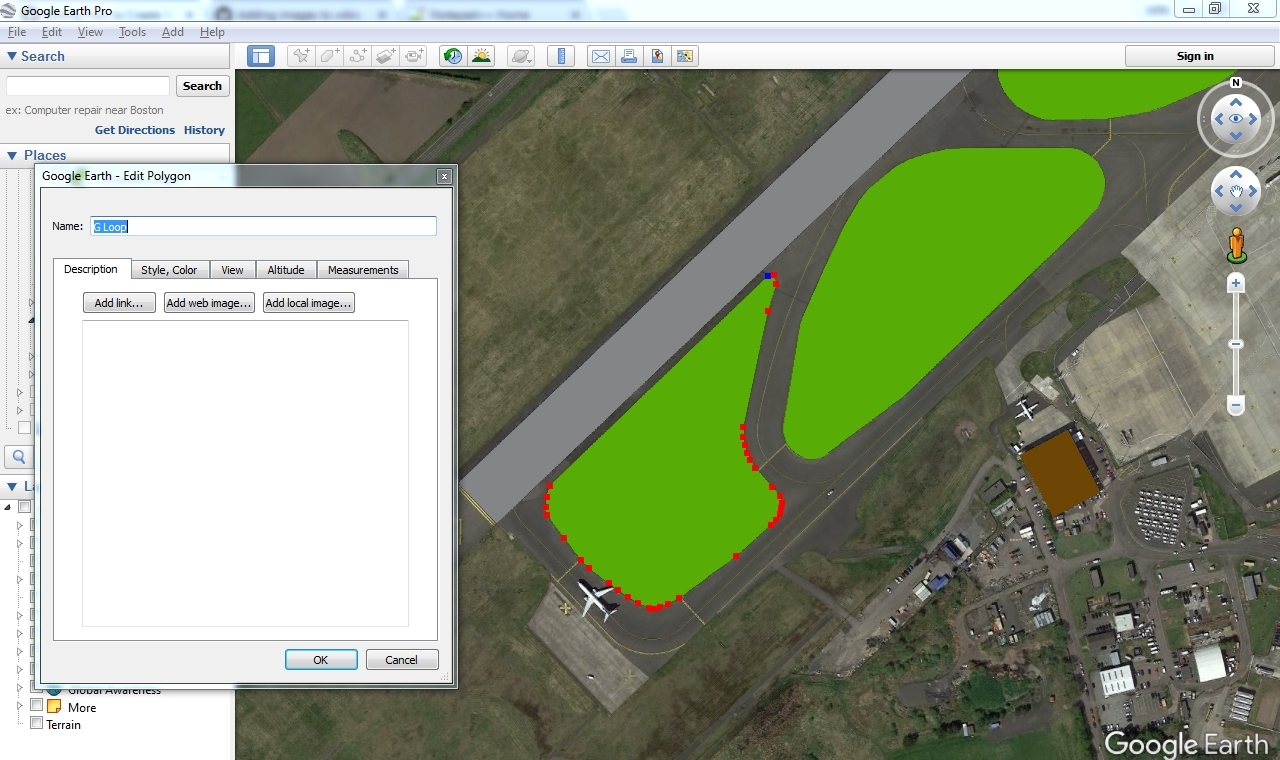Click the History link
The image size is (1280, 760).
(x=204, y=130)
